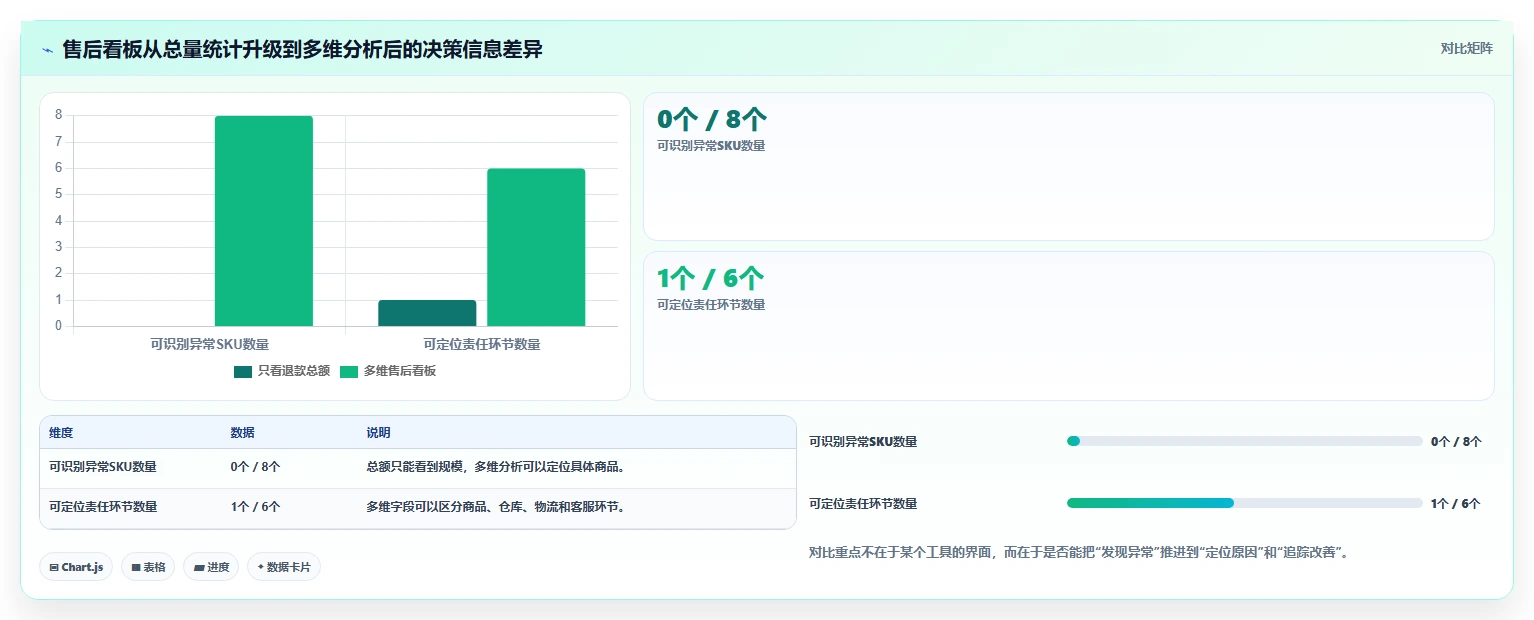Click the y-axis value 8 on chart
The height and width of the screenshot is (620, 1534).
click(58, 115)
